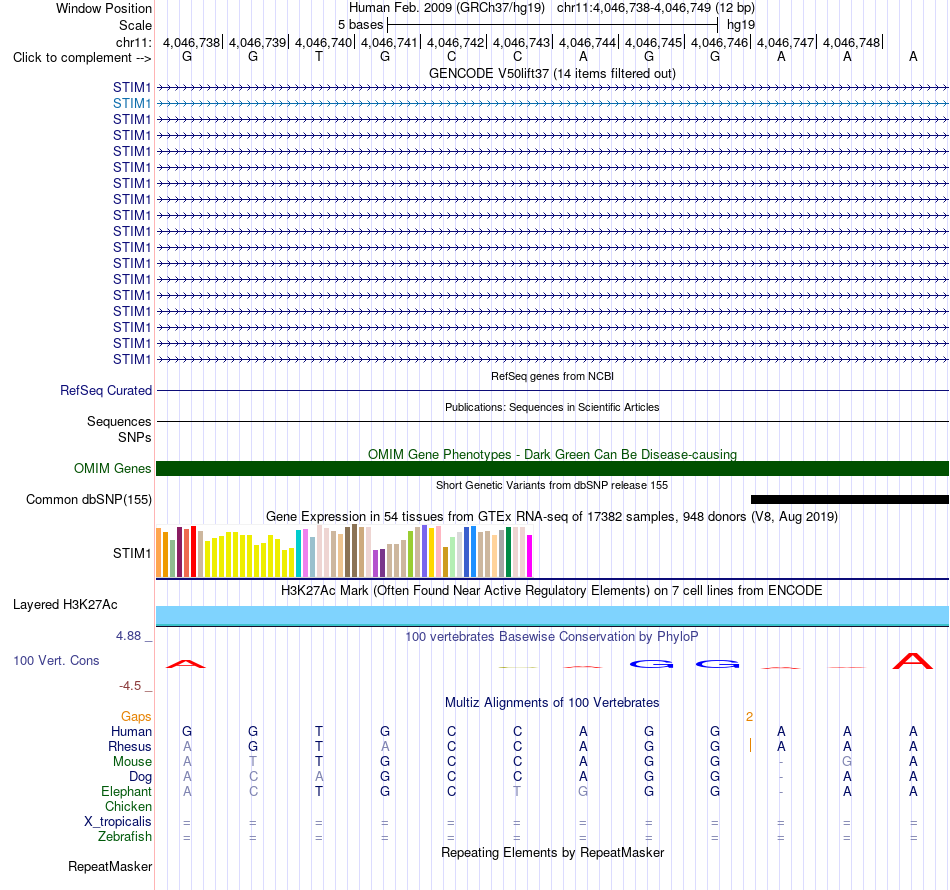The height and width of the screenshot is (890, 950).
Task: Click the 'SNPs' label under Sequences
Action: tap(135, 437)
